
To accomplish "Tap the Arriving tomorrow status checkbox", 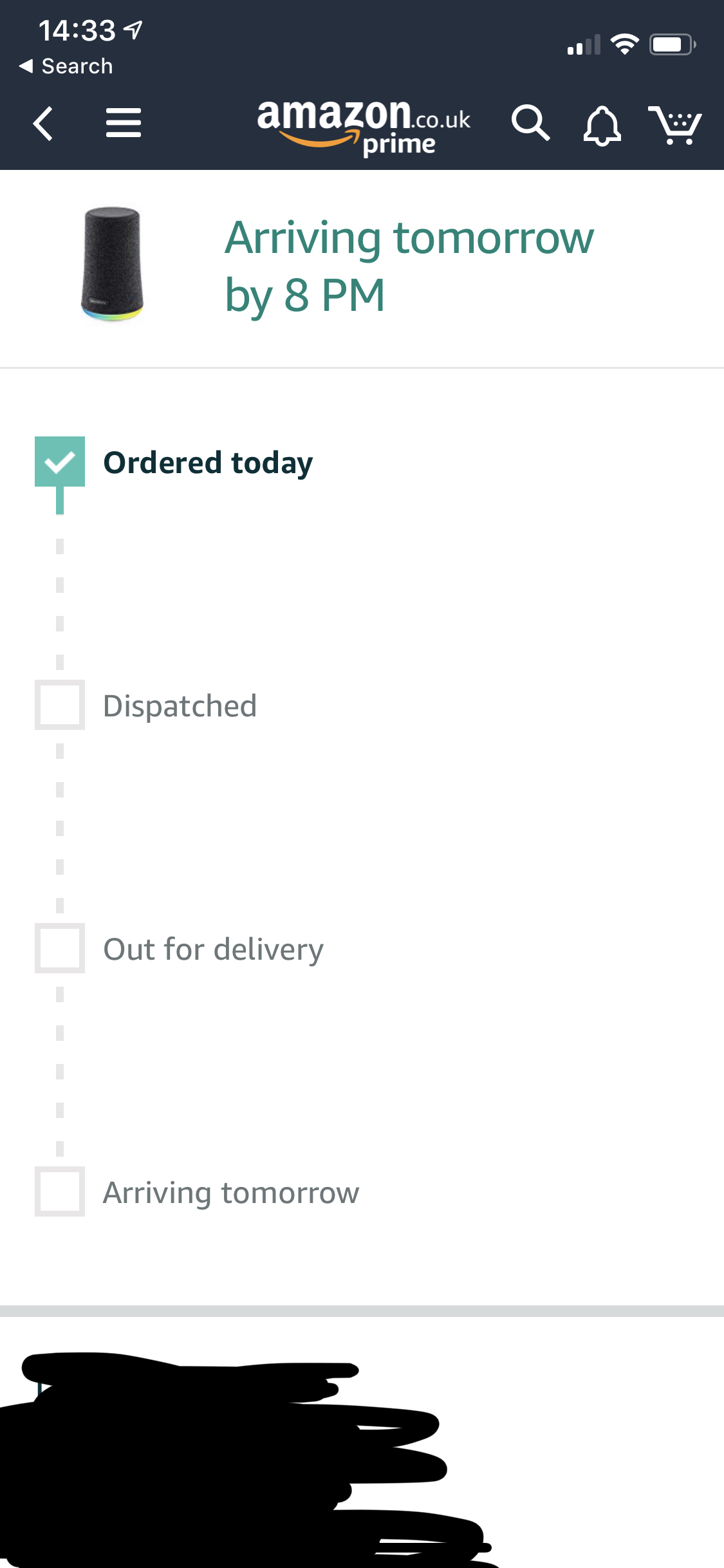I will [60, 1191].
